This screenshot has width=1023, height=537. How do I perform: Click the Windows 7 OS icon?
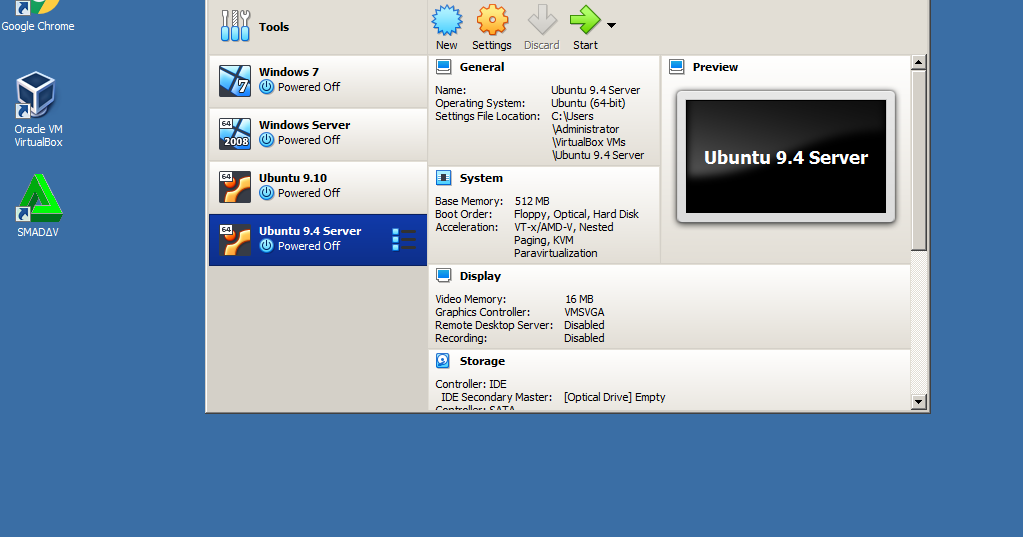coord(235,81)
